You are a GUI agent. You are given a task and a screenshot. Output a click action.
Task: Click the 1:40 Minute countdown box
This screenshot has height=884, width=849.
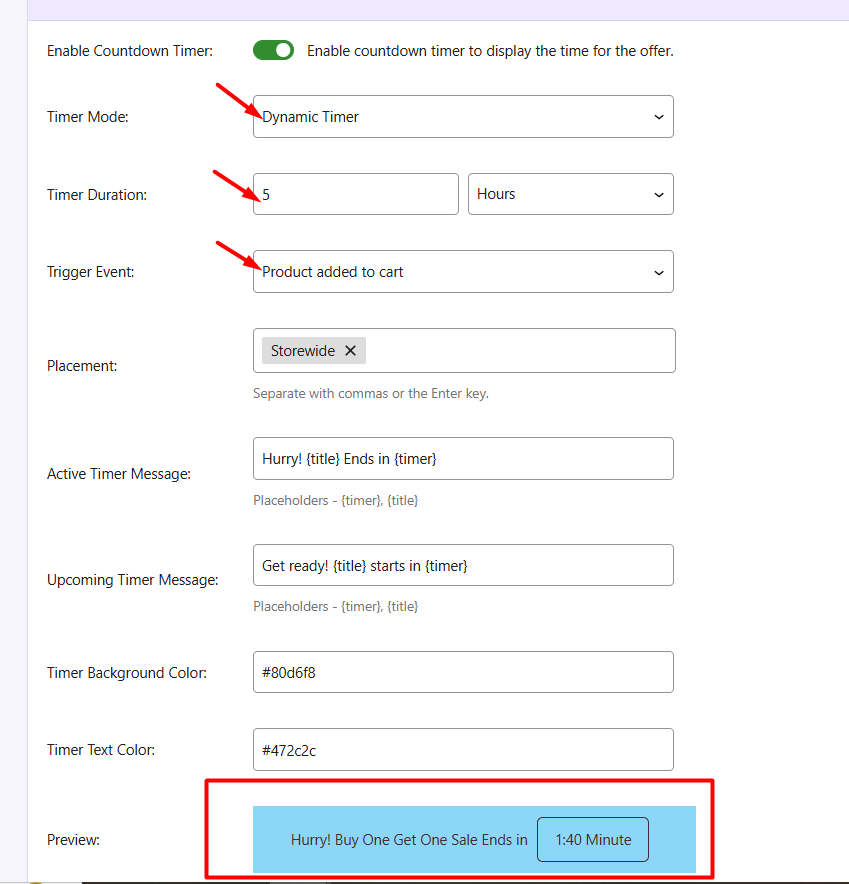tap(593, 840)
